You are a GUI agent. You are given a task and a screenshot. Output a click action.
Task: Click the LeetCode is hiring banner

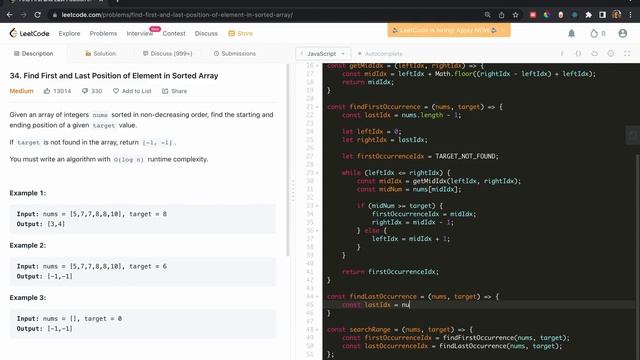[449, 30]
